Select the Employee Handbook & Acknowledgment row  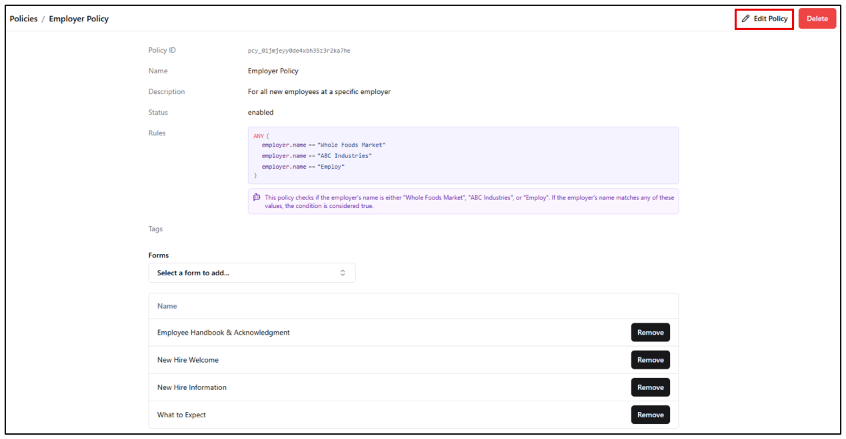pos(223,332)
